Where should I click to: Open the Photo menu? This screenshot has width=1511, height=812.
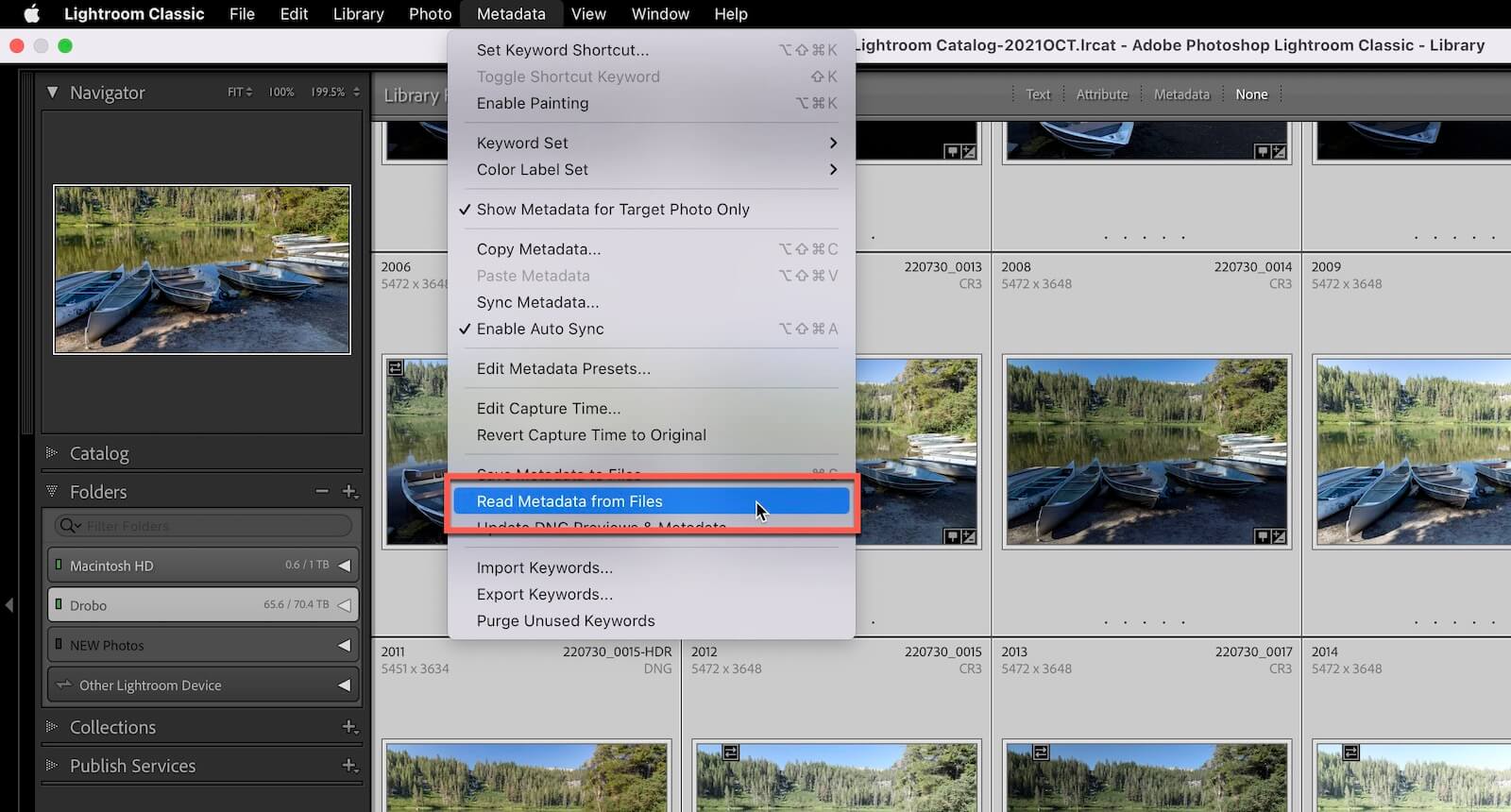(x=430, y=13)
